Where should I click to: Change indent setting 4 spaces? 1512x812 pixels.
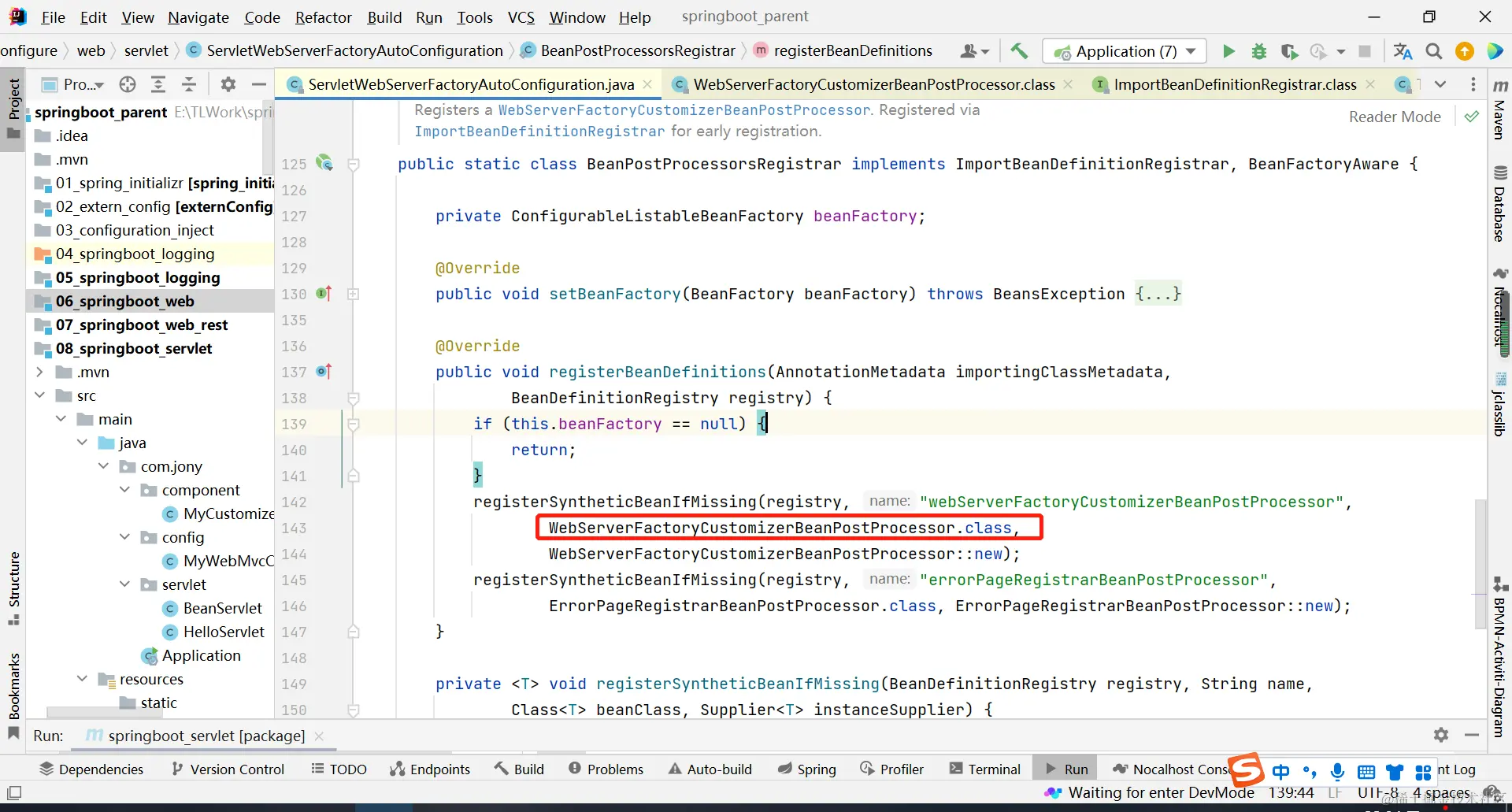pos(1441,792)
